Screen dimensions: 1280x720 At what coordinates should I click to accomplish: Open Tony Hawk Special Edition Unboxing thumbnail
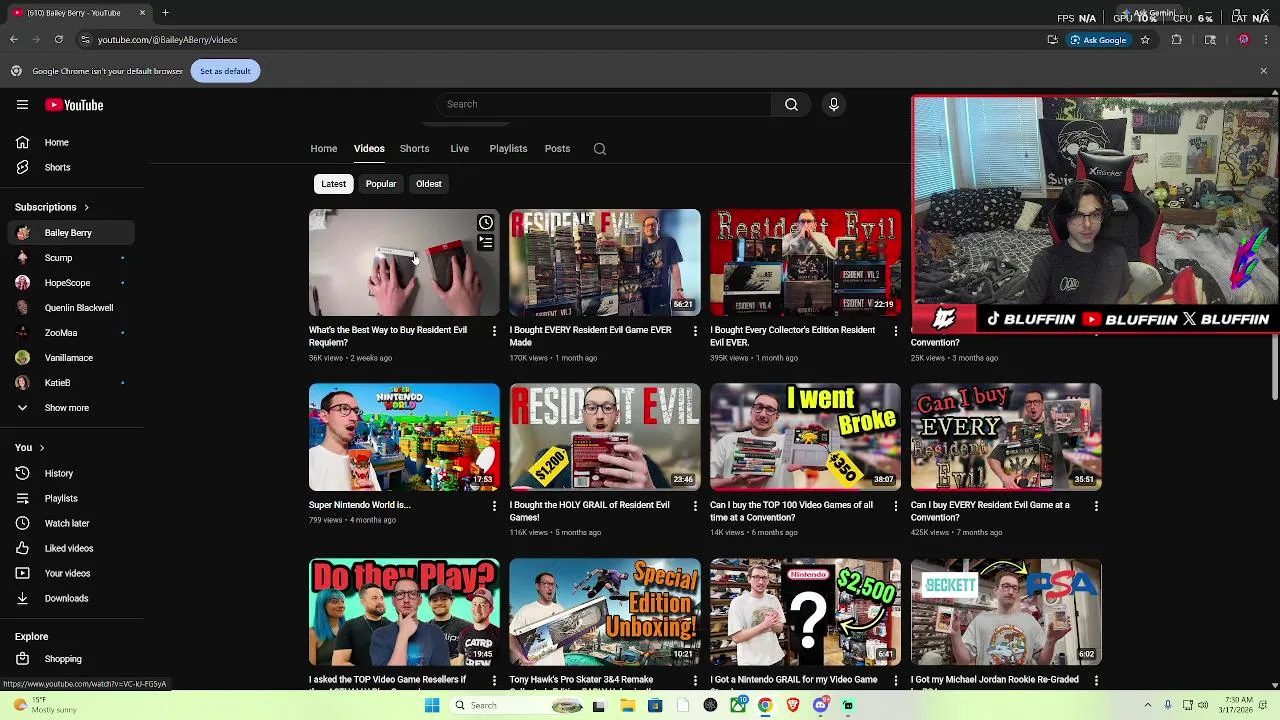(x=605, y=612)
